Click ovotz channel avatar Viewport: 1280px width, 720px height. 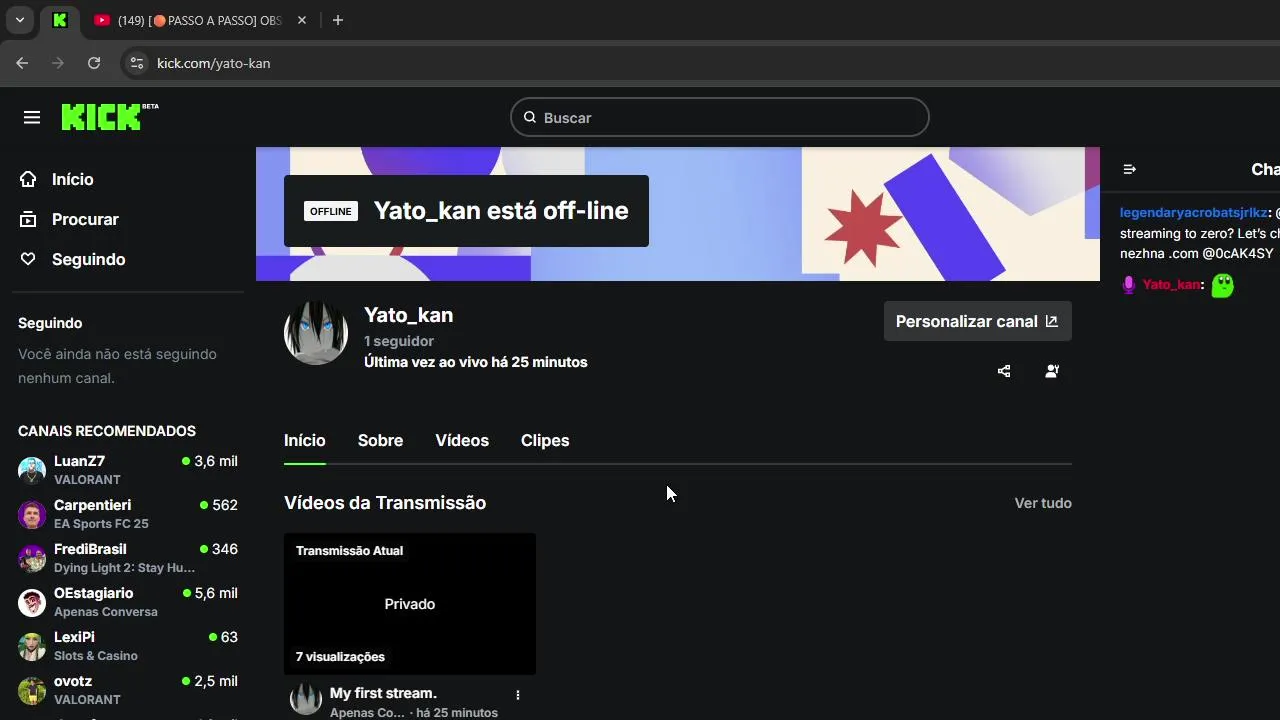32,690
